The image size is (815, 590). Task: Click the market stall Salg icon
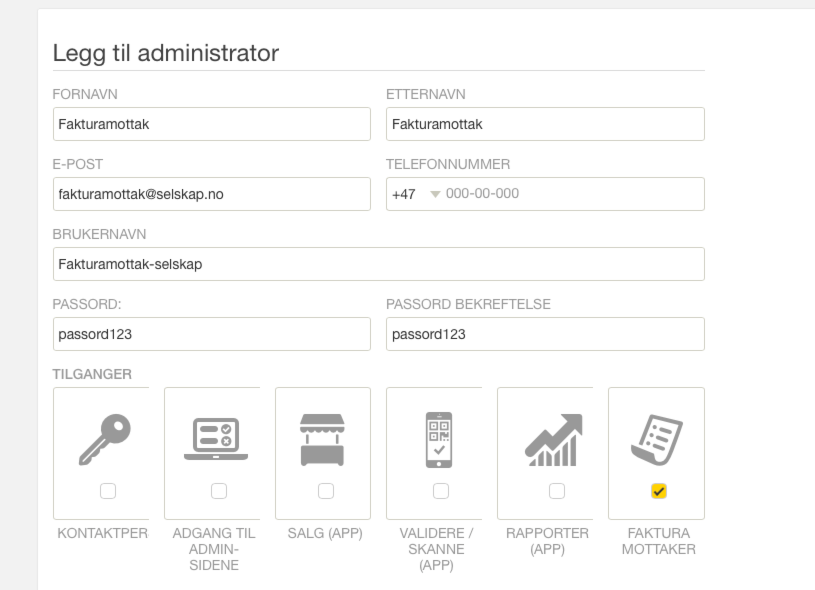(x=322, y=440)
